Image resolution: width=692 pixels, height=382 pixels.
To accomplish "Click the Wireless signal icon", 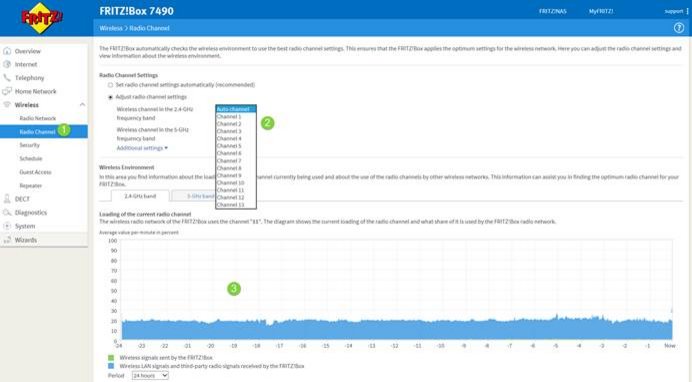I will pyautogui.click(x=7, y=105).
